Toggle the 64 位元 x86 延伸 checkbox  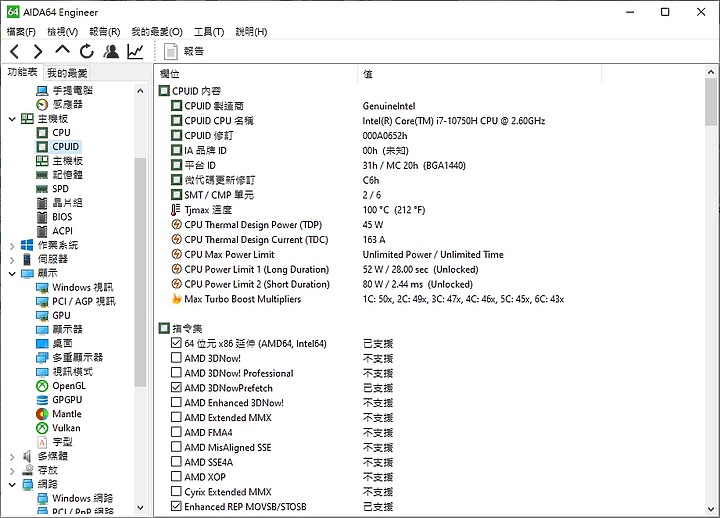176,343
